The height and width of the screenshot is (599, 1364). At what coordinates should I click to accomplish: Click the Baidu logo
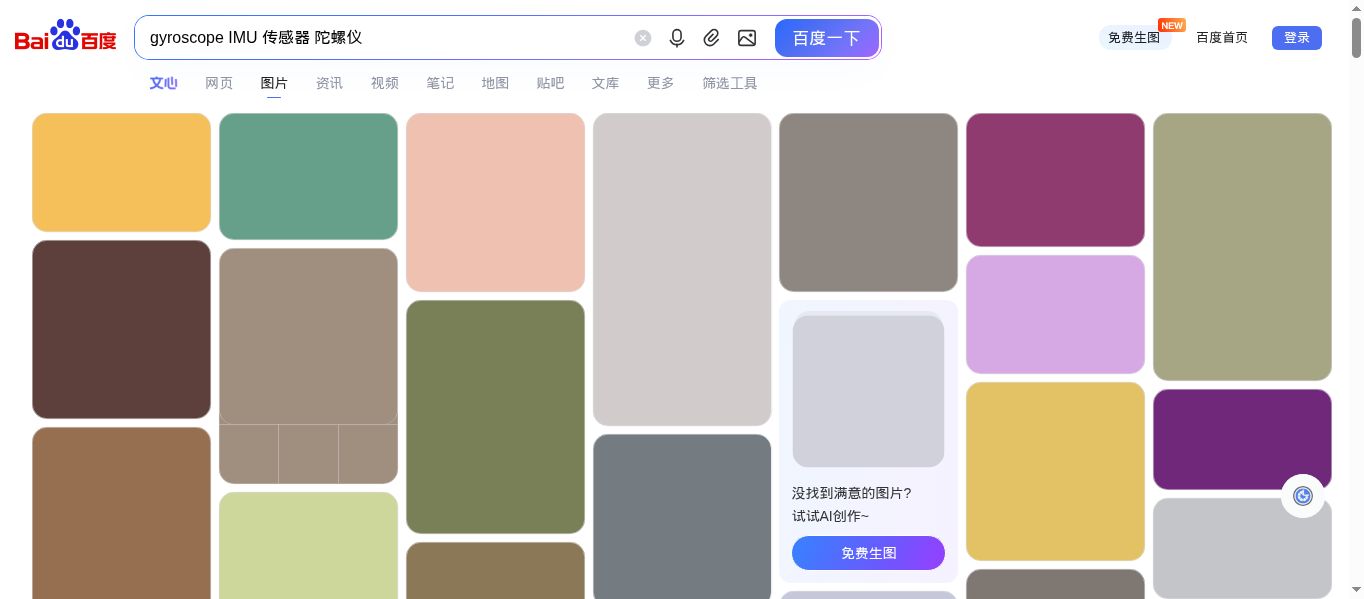[66, 37]
